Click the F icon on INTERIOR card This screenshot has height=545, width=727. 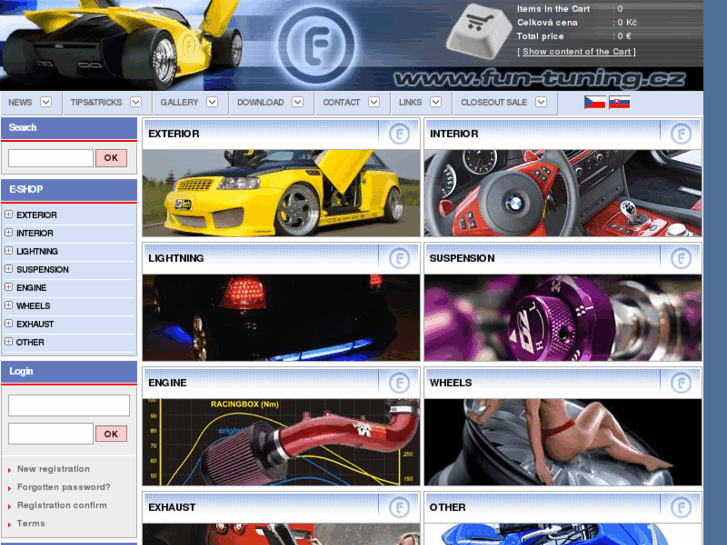pos(681,134)
